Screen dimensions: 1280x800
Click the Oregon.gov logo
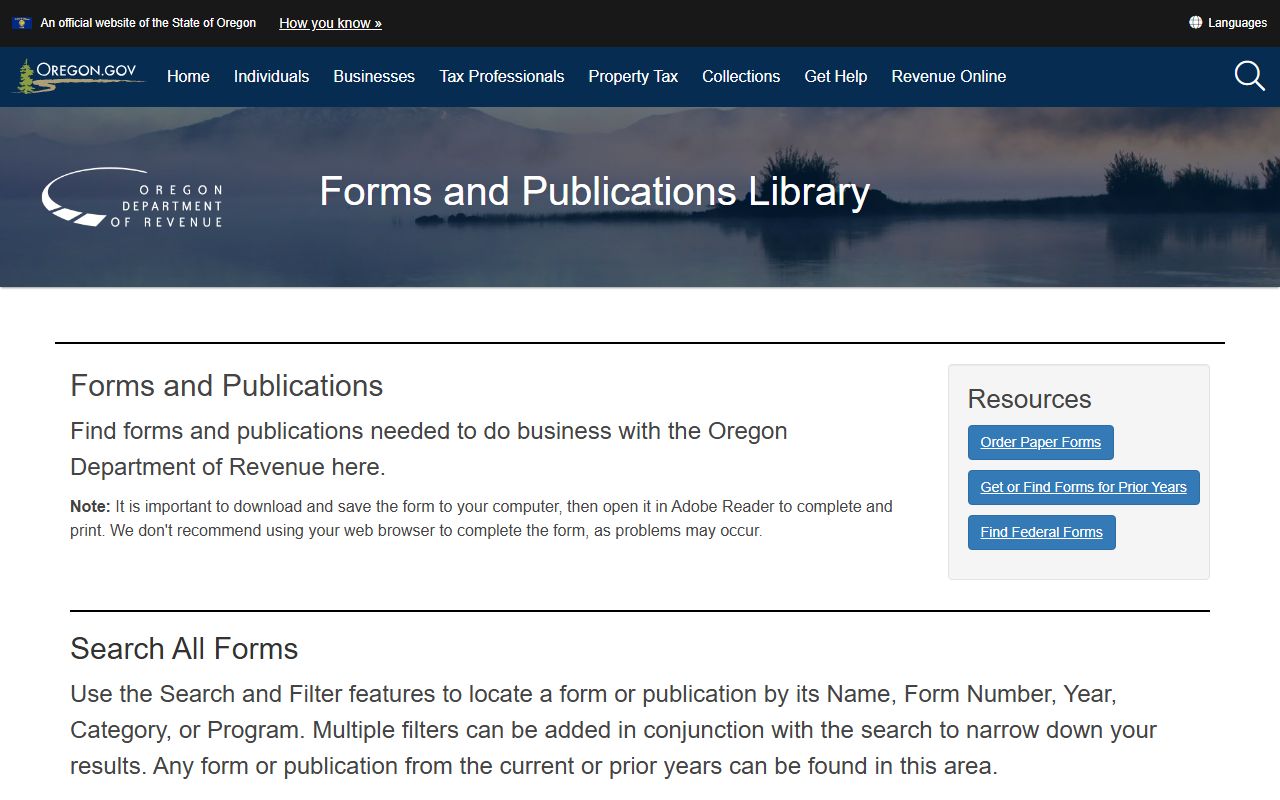tap(79, 76)
